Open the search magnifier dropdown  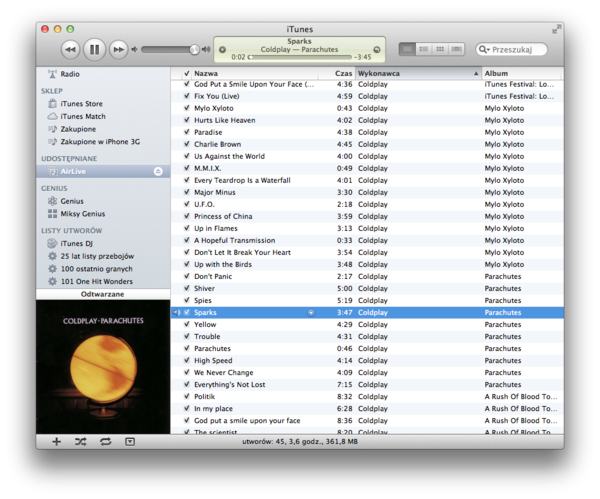point(484,49)
